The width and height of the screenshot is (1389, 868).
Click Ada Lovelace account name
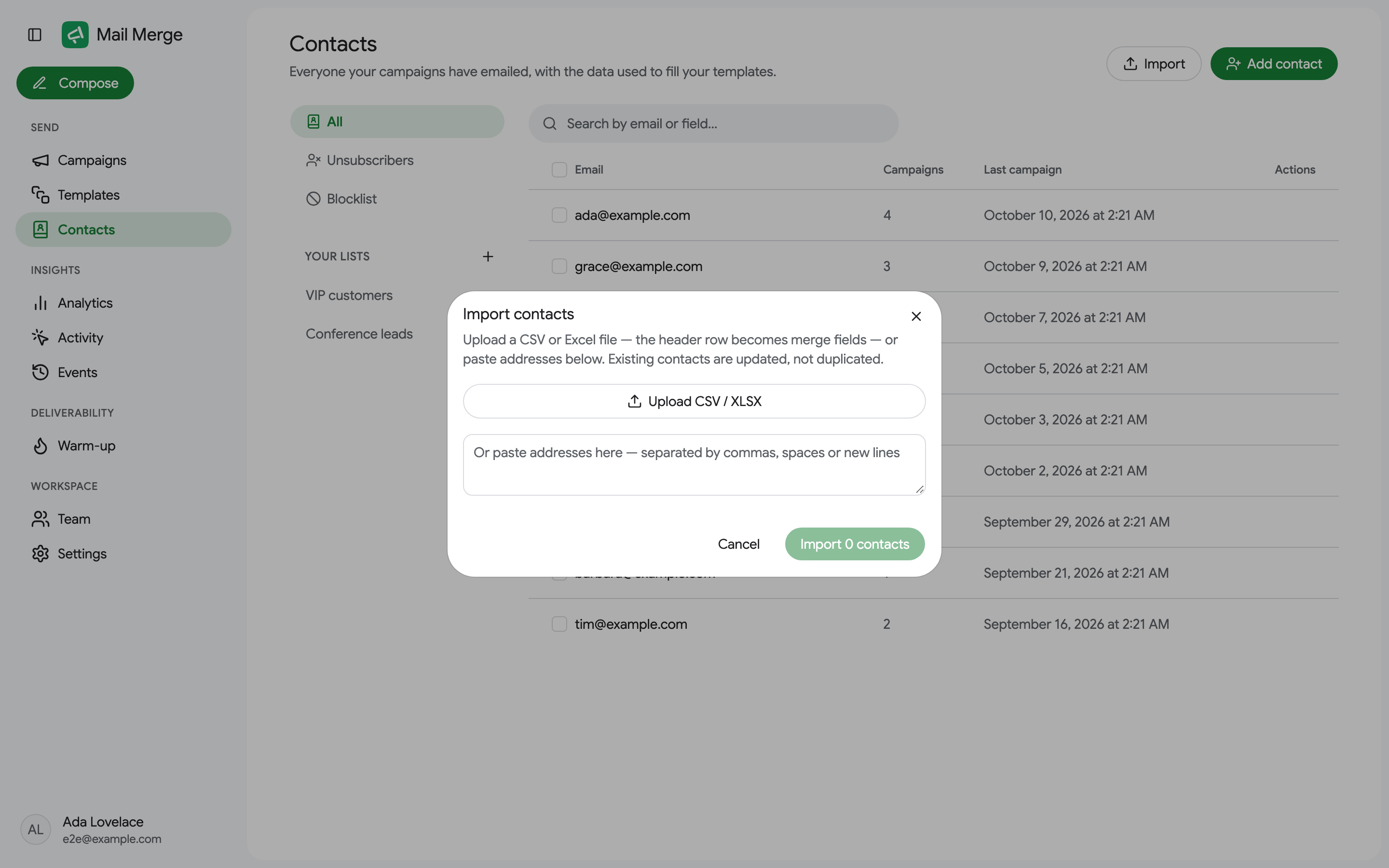pyautogui.click(x=103, y=822)
